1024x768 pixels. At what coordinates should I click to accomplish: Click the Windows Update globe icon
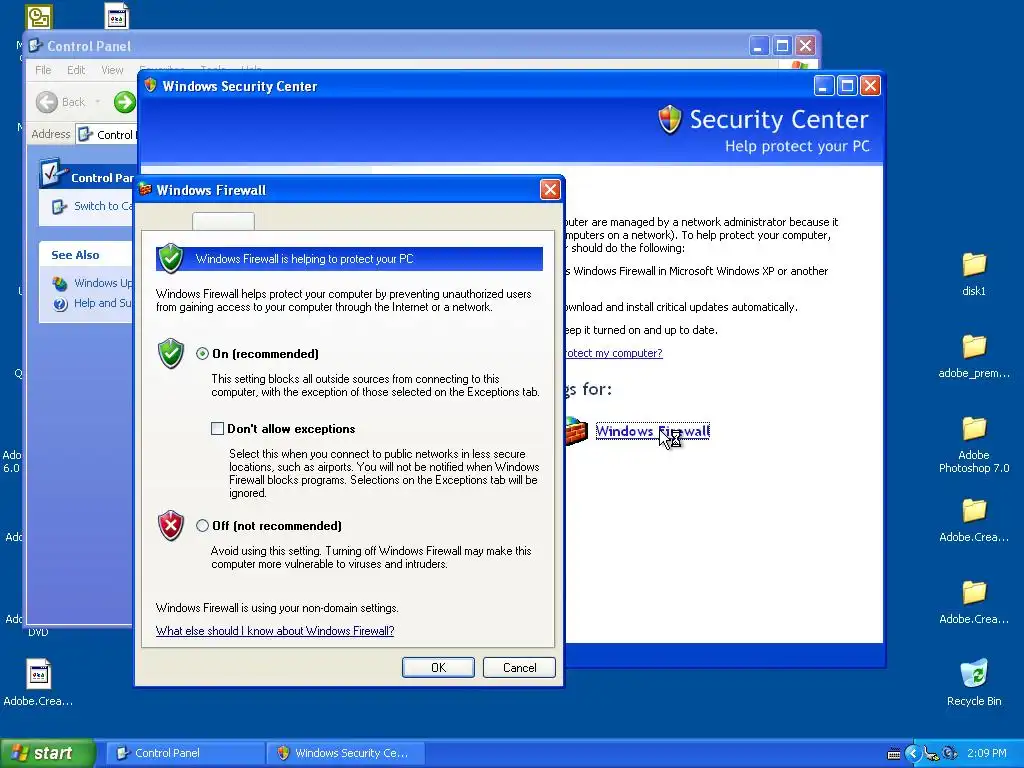click(x=60, y=283)
